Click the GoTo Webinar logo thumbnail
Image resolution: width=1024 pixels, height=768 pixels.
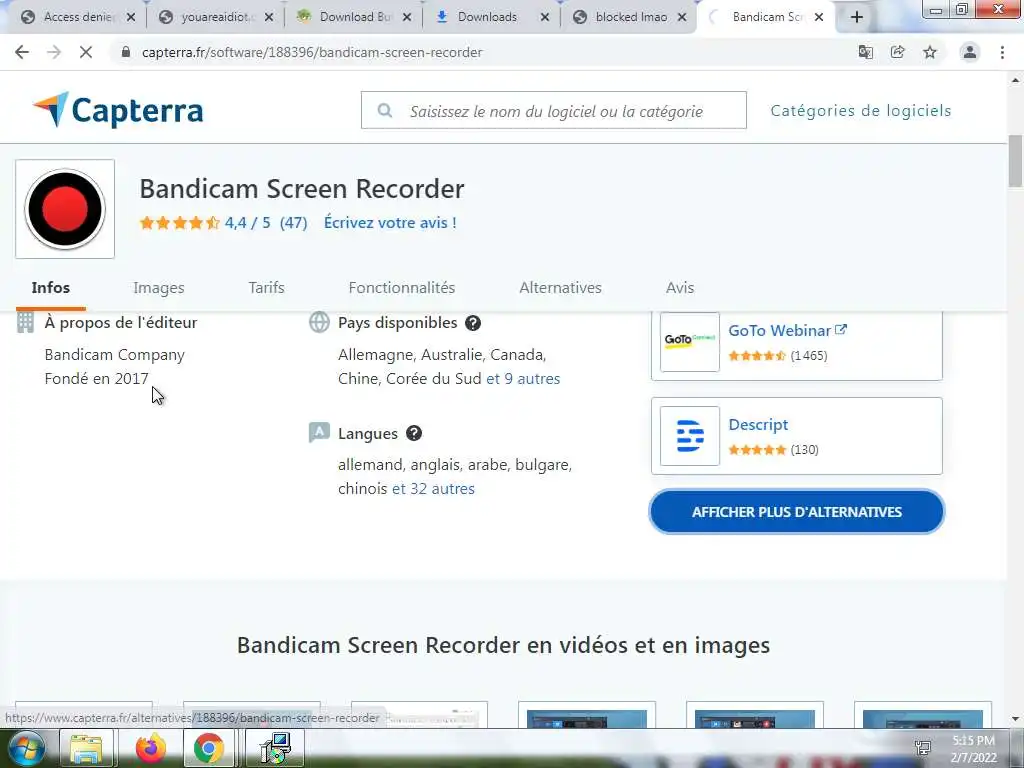tap(690, 342)
